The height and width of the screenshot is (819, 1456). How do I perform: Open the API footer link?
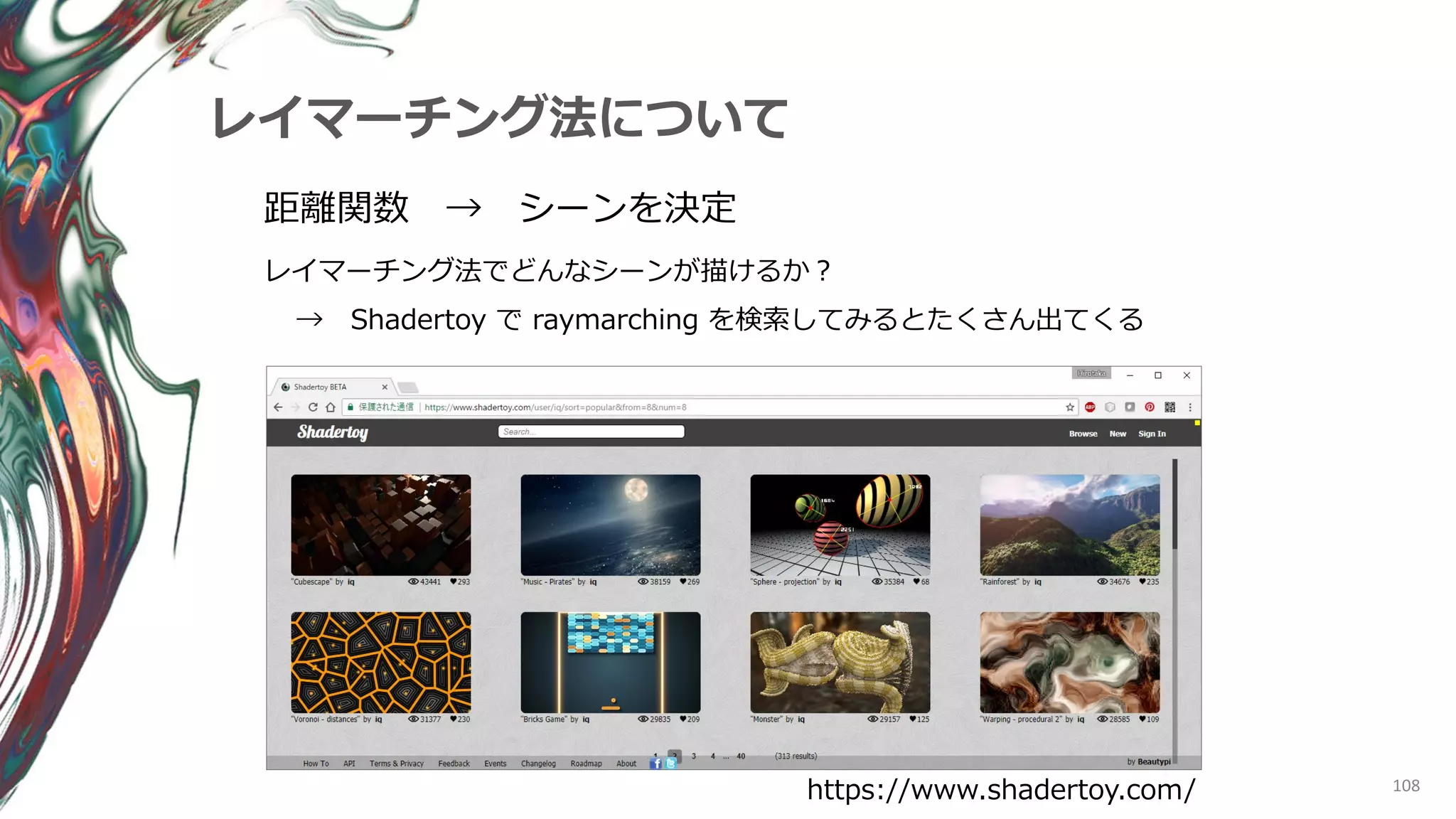(x=349, y=764)
